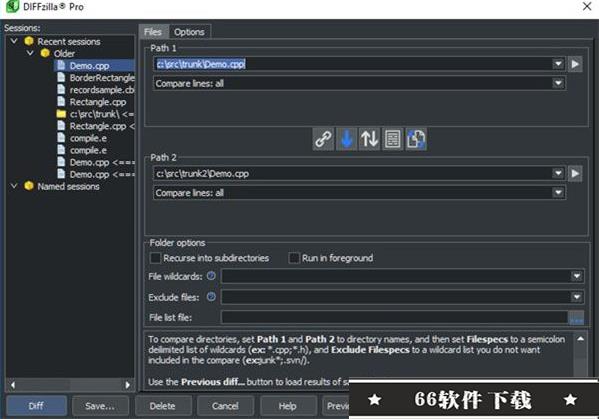Open Exclude files dropdown arrow

[576, 297]
